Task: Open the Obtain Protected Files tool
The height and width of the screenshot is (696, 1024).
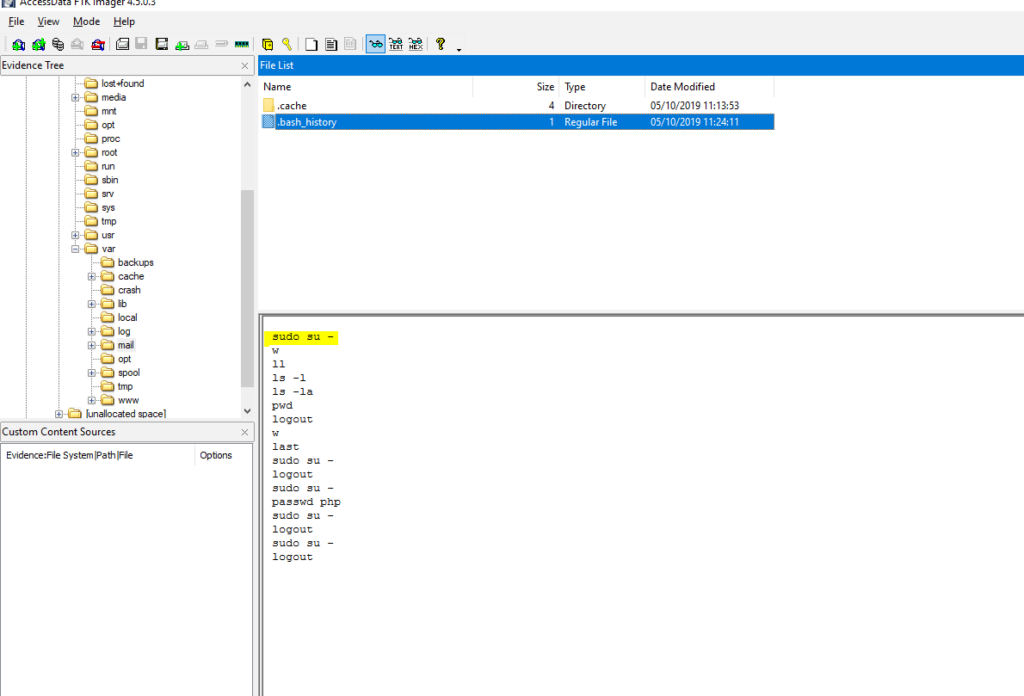Action: pos(266,44)
